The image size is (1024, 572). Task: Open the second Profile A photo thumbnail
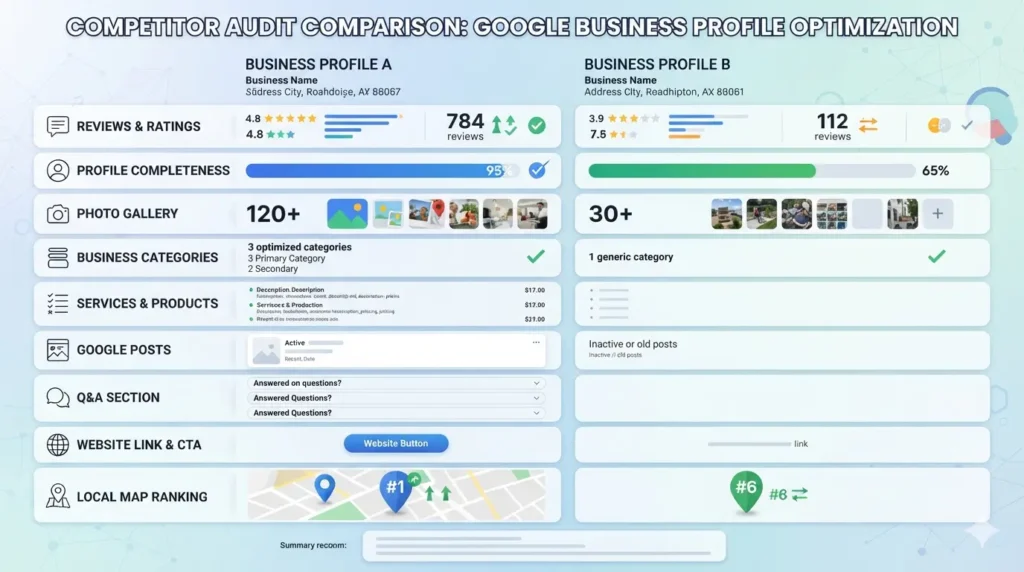click(388, 214)
